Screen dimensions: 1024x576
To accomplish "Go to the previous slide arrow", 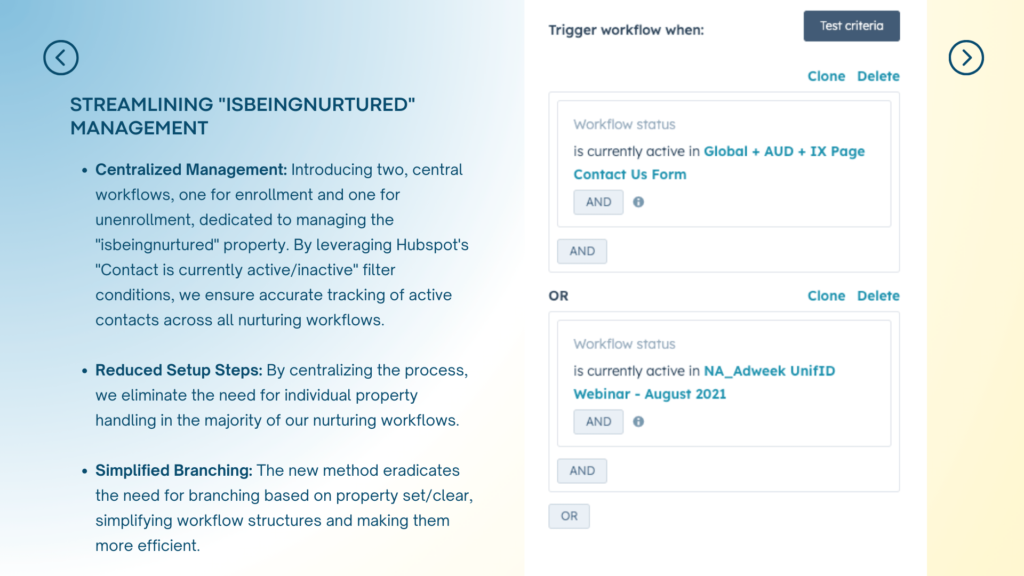I will pyautogui.click(x=61, y=58).
